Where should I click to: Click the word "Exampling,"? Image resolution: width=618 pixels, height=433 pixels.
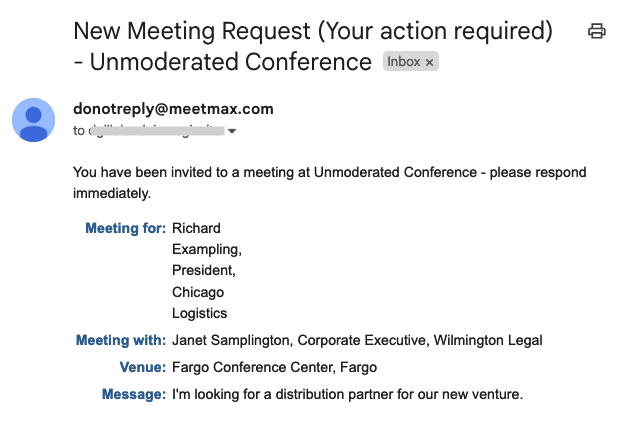207,249
